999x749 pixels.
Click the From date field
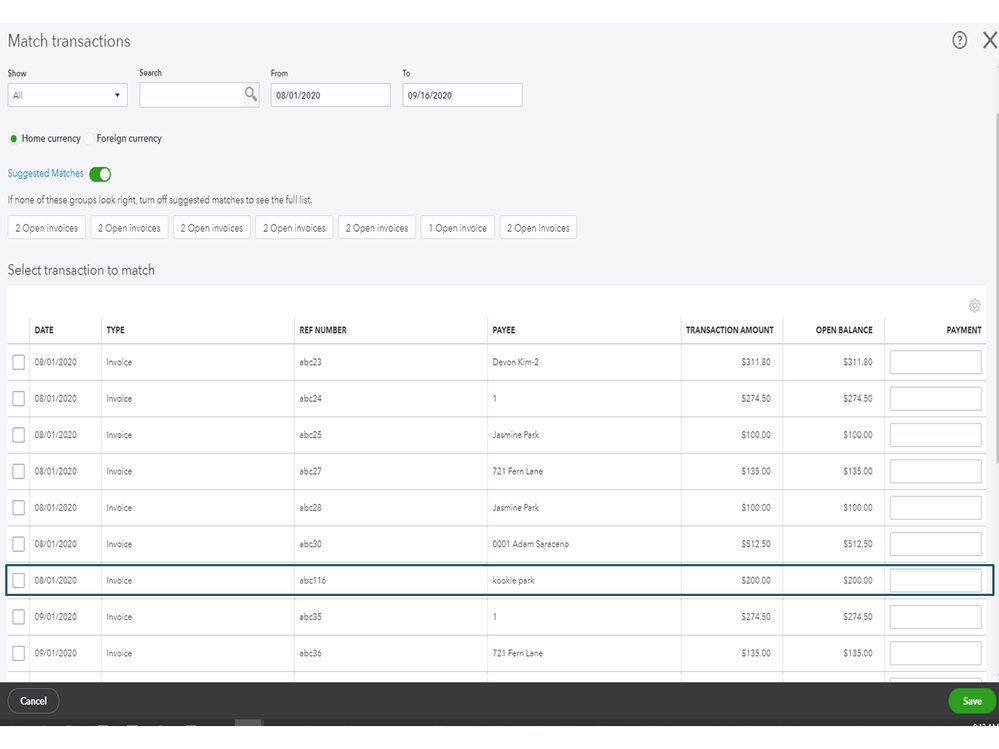[330, 95]
